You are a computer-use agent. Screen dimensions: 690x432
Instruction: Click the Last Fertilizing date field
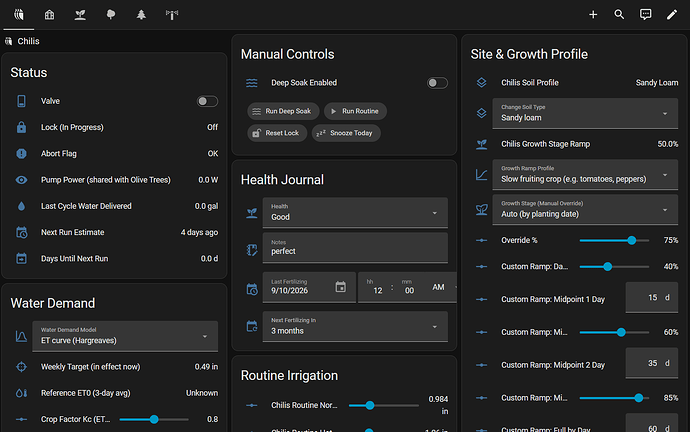pos(309,287)
